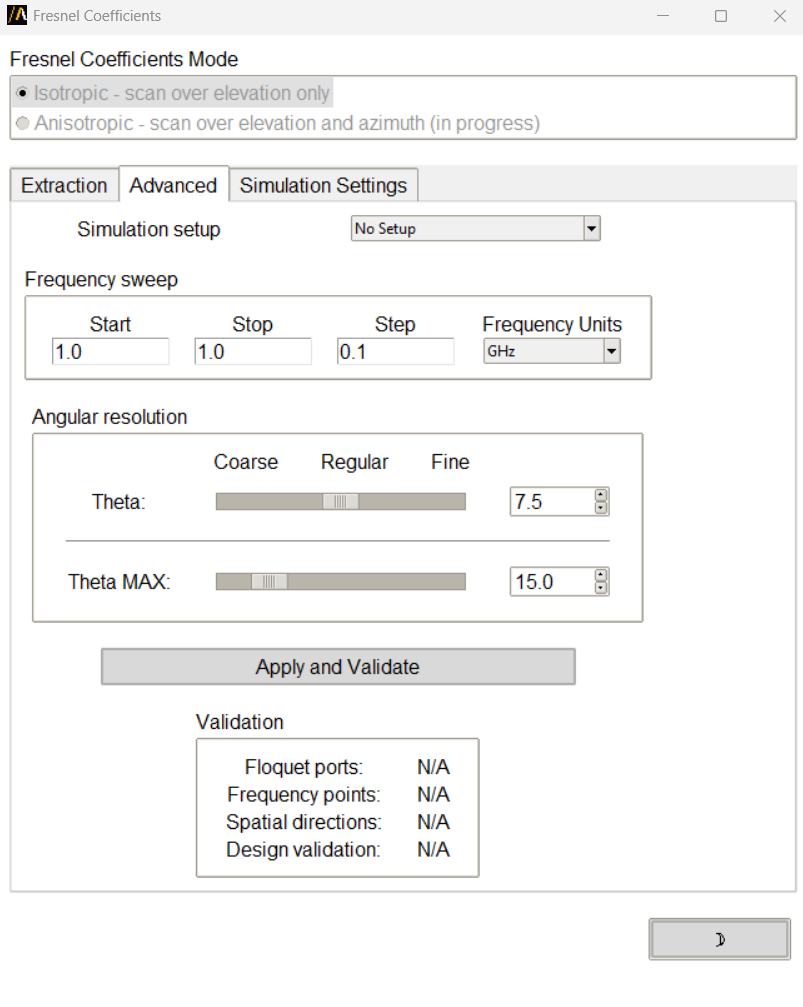Select Isotropic scan over elevation only mode
Screen dimensions: 803x1007
click(x=23, y=93)
